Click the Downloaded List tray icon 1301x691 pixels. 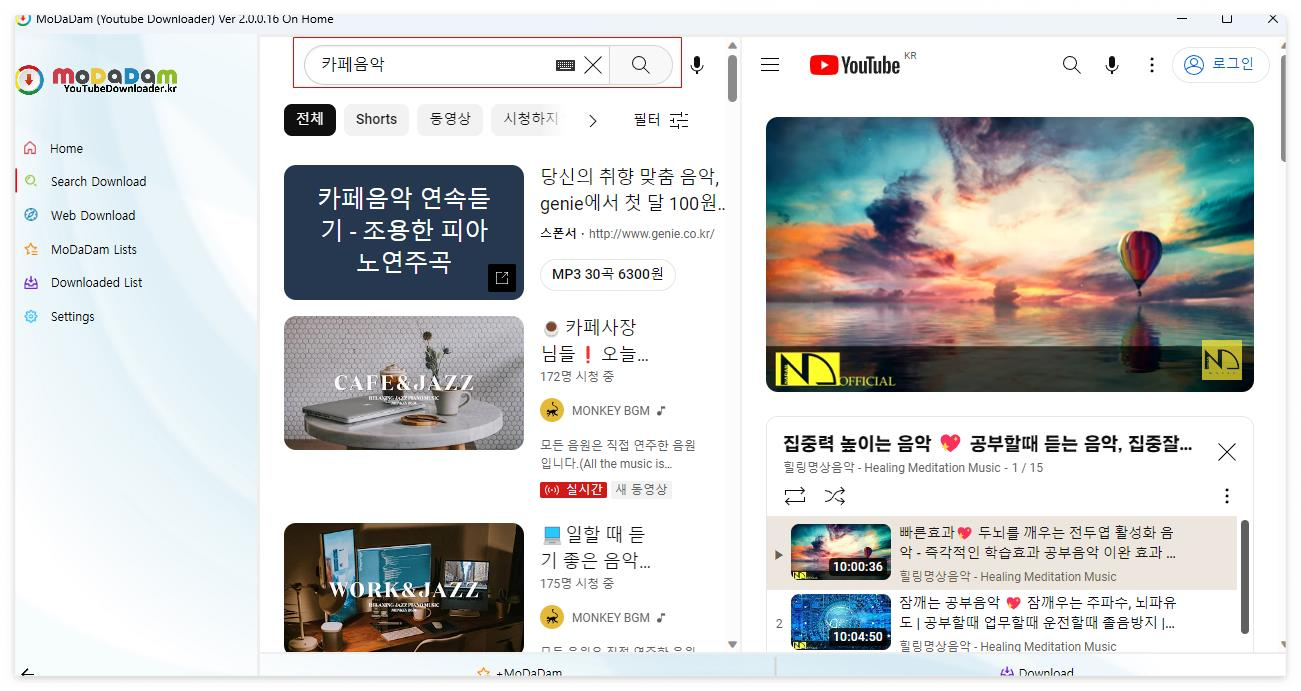pos(30,282)
